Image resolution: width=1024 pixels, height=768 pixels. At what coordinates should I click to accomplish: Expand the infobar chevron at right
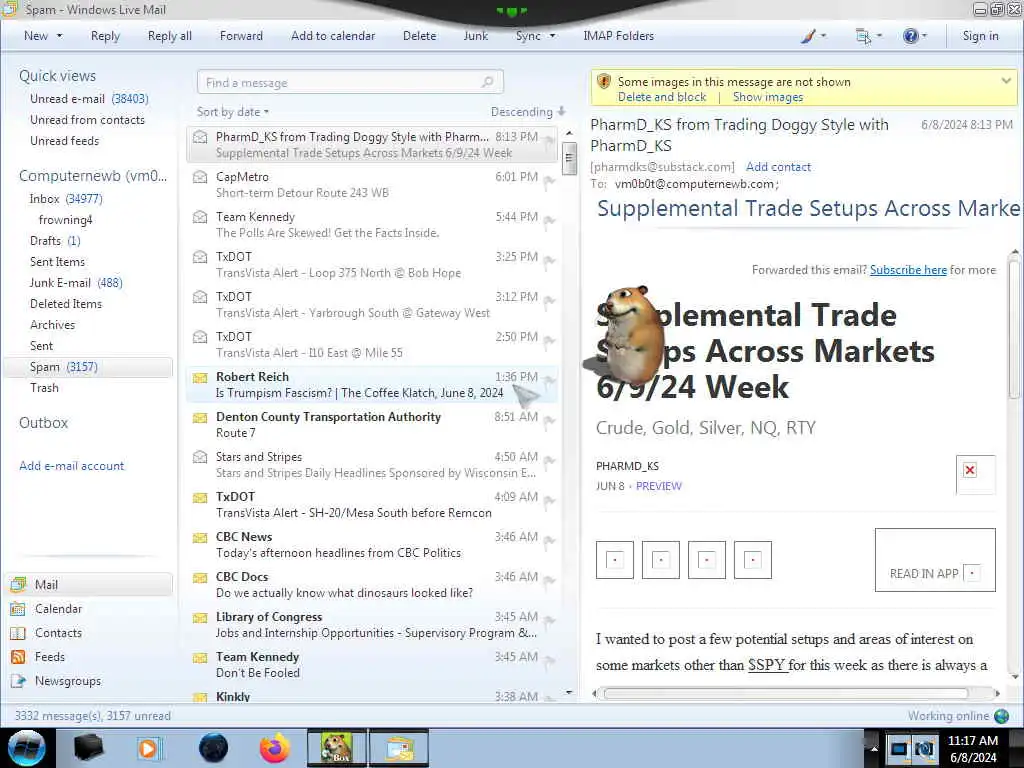coord(1006,81)
